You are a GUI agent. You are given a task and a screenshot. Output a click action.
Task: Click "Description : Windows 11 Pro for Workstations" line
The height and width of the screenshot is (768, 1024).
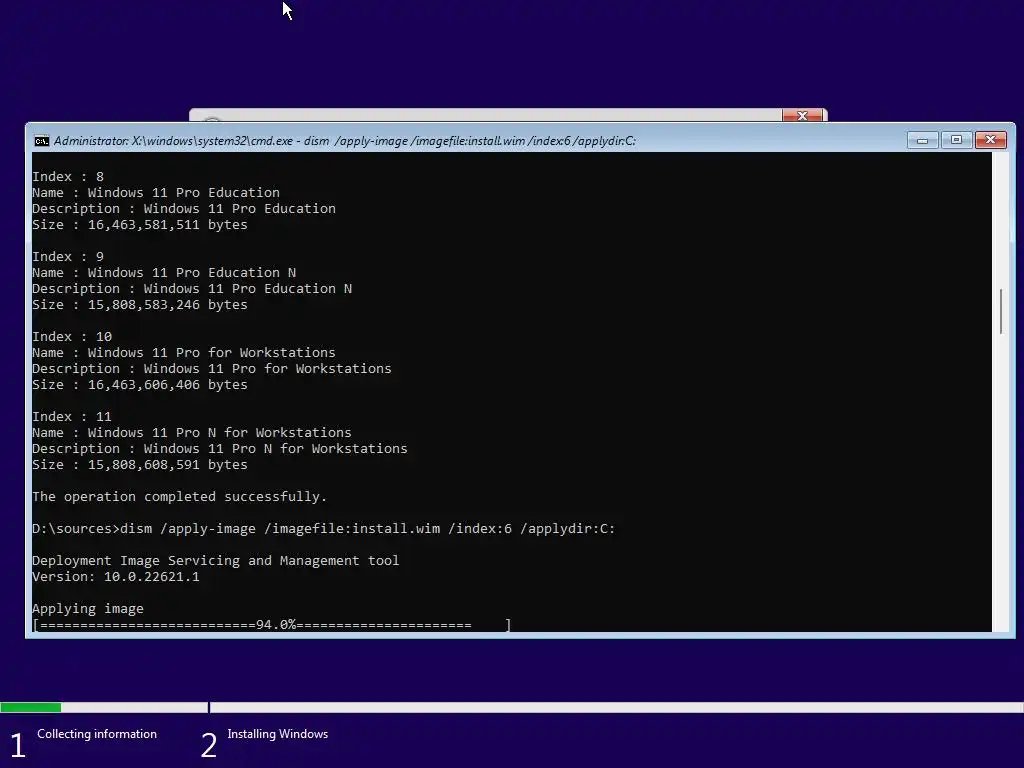click(212, 369)
